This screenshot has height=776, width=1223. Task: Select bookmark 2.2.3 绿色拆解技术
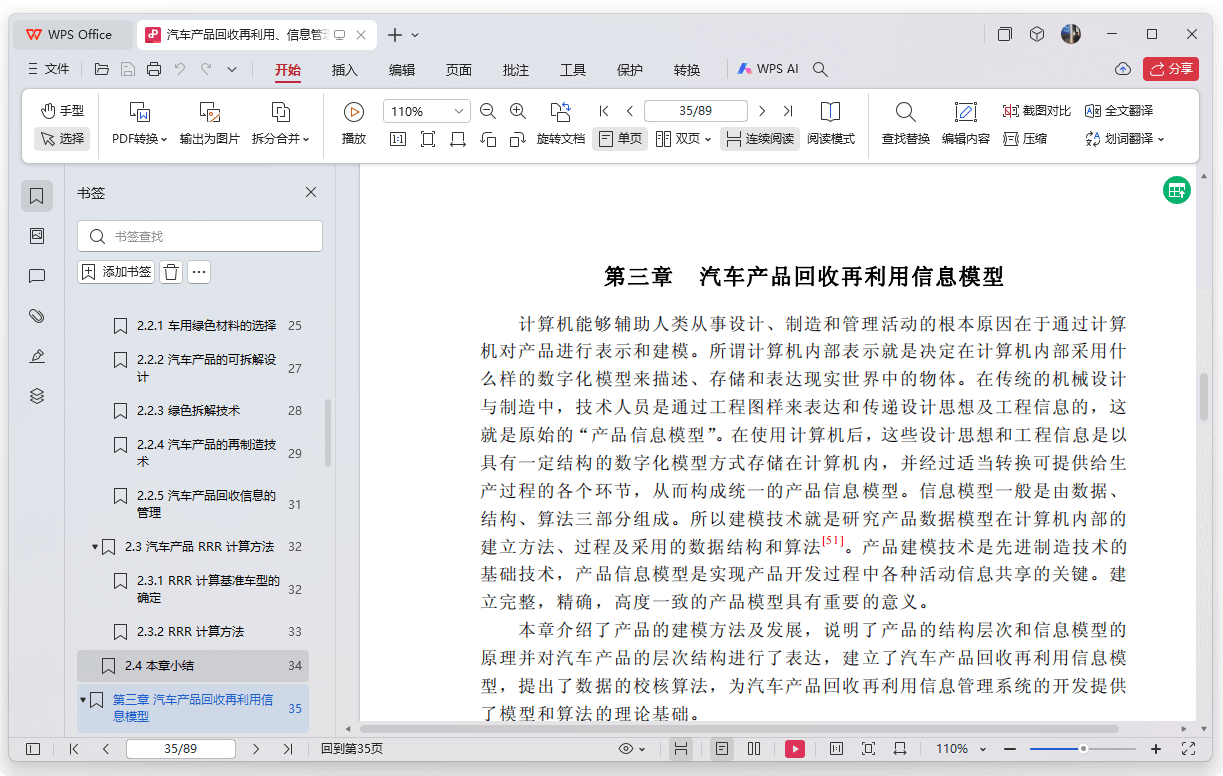click(x=192, y=410)
